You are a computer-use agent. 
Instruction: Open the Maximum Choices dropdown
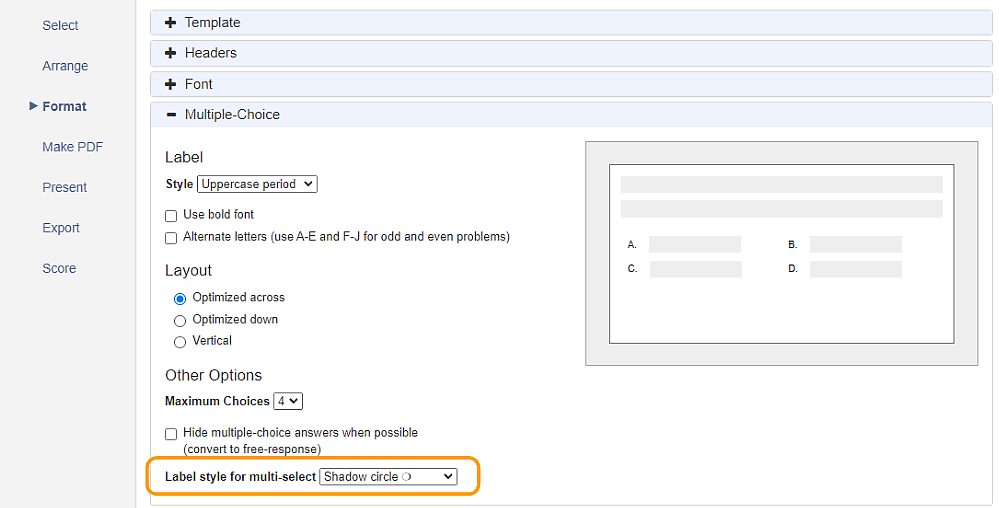[288, 401]
